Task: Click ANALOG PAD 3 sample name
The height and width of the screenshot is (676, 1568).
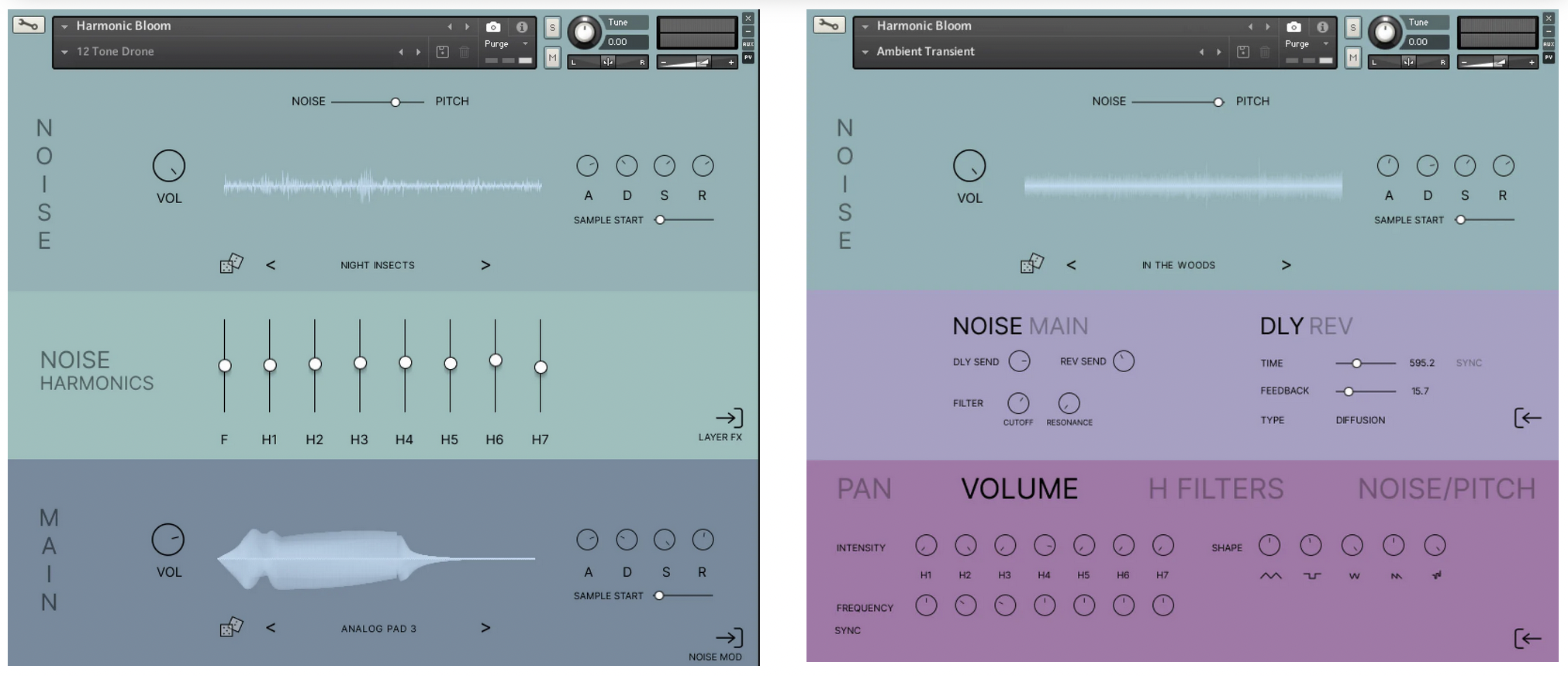Action: pyautogui.click(x=378, y=629)
